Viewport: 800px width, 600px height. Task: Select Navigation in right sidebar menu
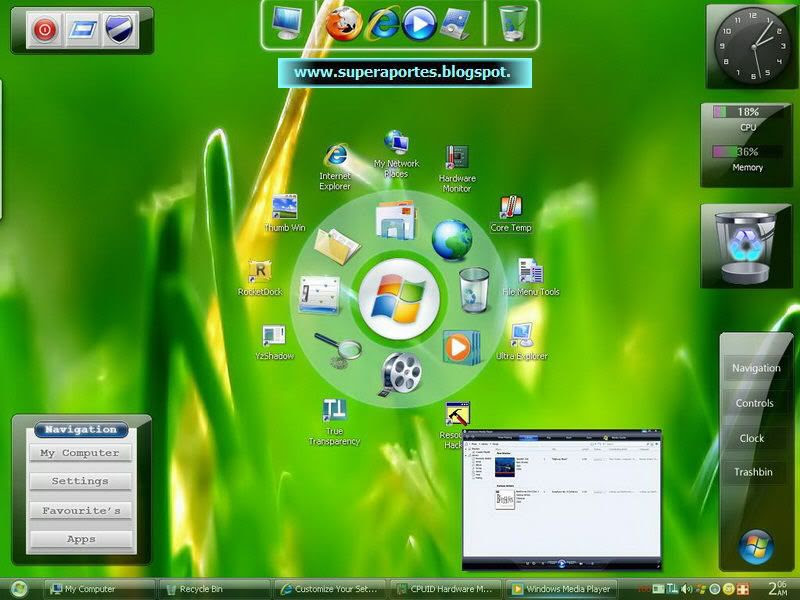click(x=756, y=368)
